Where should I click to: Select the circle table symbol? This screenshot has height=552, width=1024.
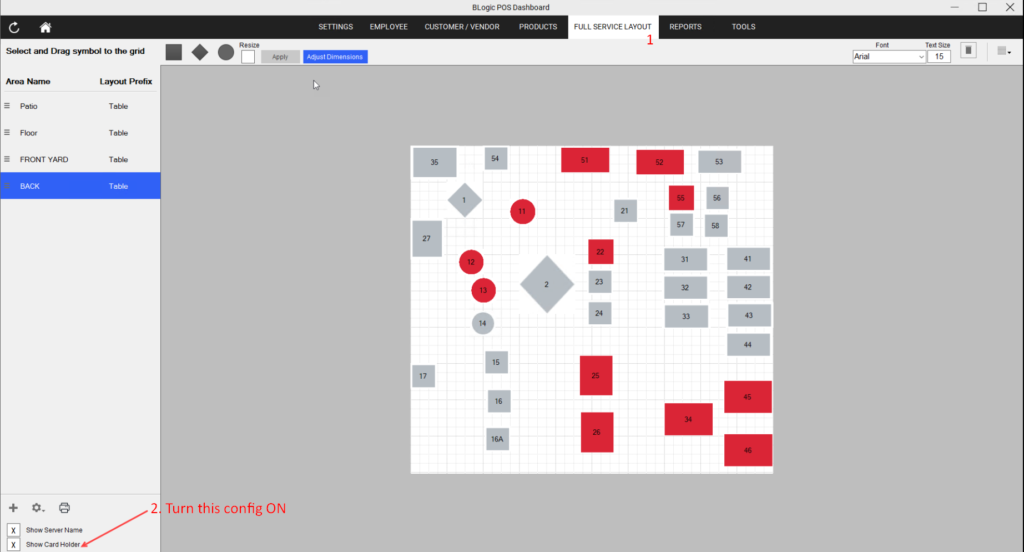pyautogui.click(x=226, y=52)
